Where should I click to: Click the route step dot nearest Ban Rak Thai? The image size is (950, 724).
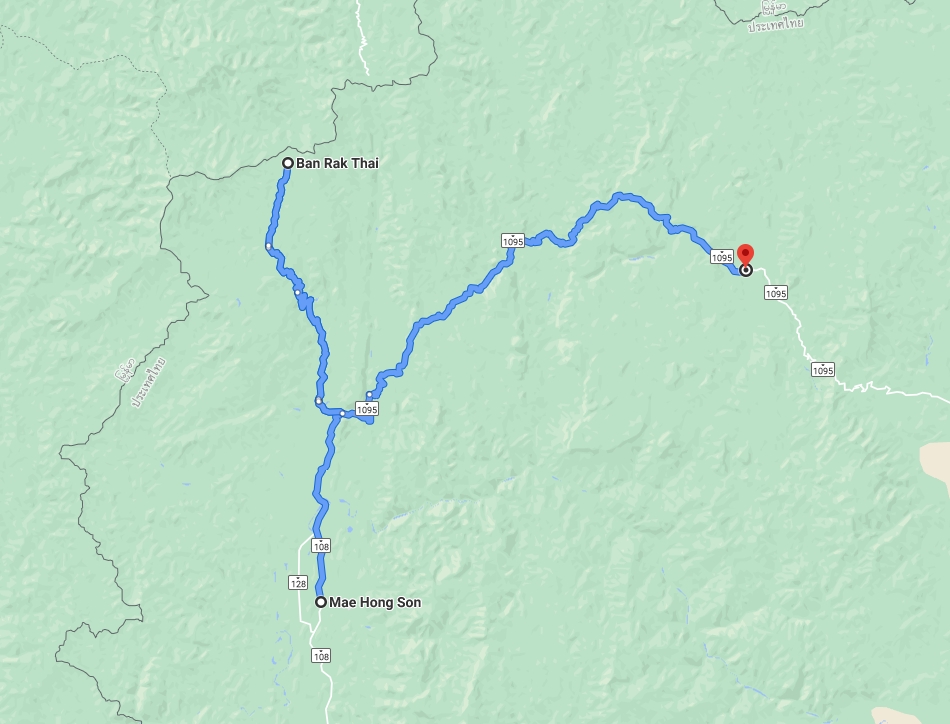pos(268,246)
